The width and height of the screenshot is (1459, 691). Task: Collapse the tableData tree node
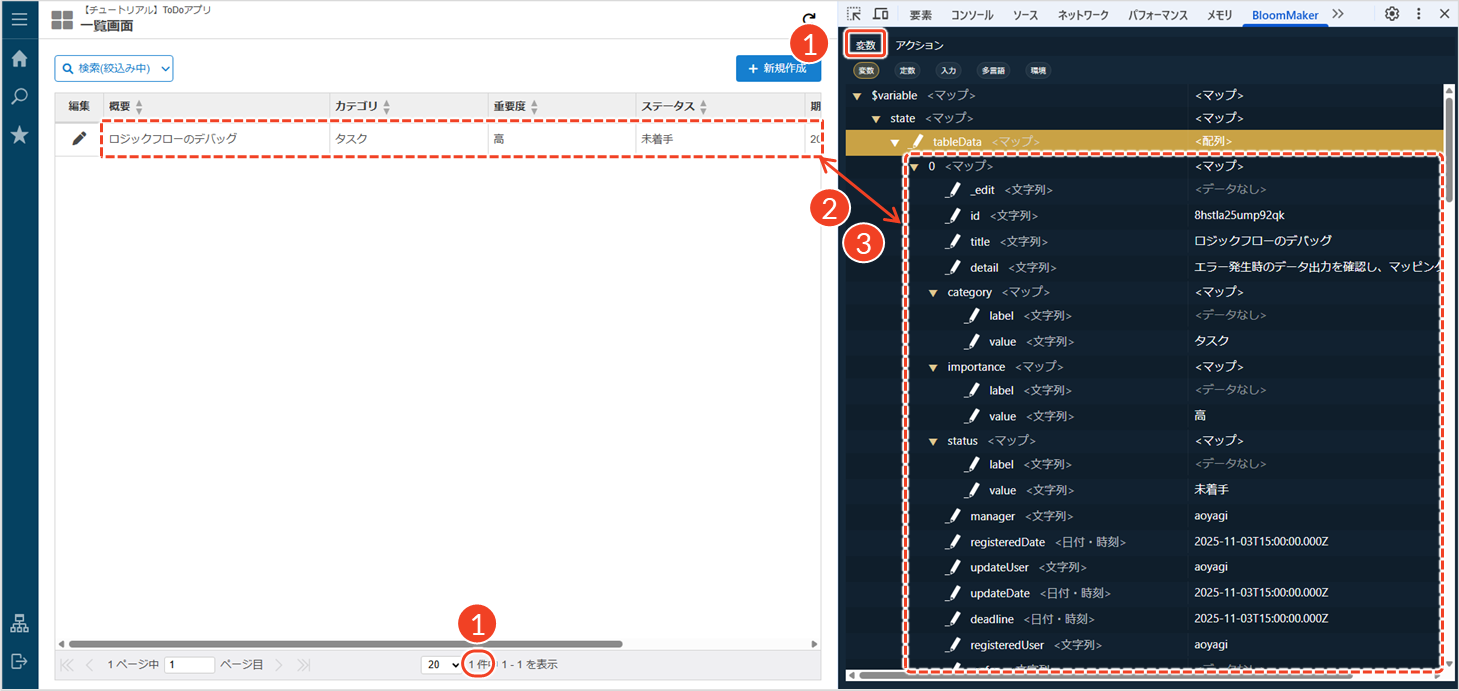coord(895,143)
